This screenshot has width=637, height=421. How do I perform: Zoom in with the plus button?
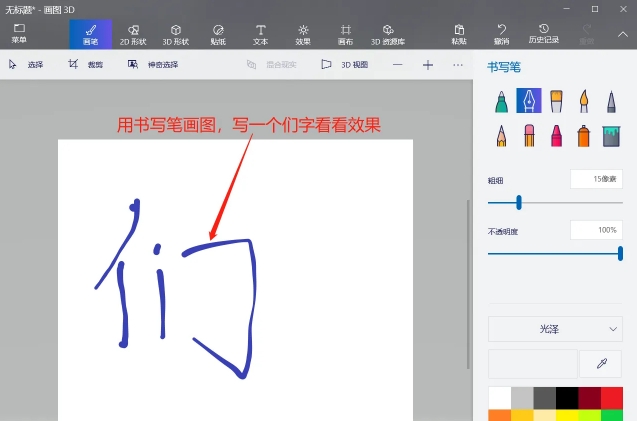pos(428,65)
